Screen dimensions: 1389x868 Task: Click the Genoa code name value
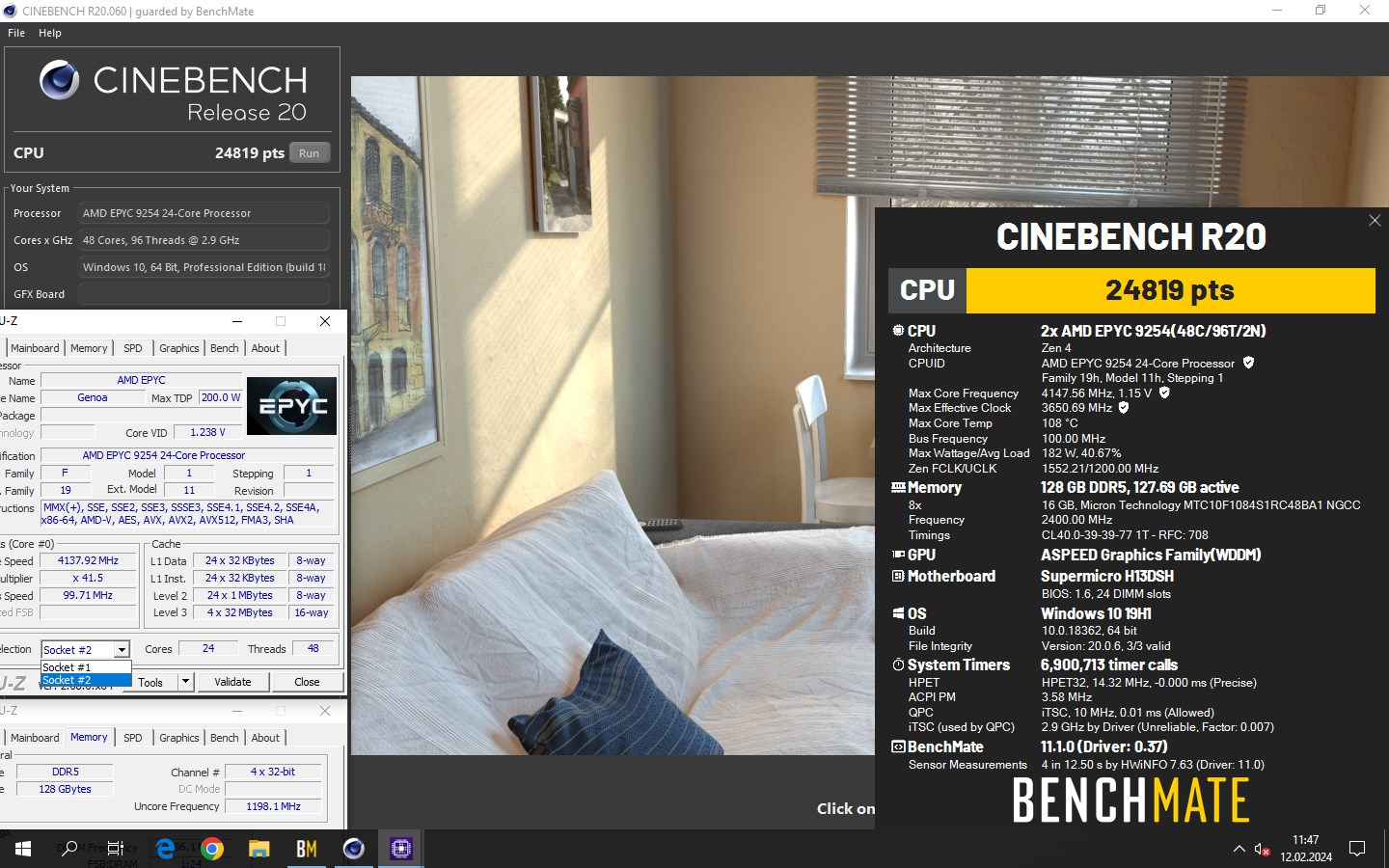point(93,397)
